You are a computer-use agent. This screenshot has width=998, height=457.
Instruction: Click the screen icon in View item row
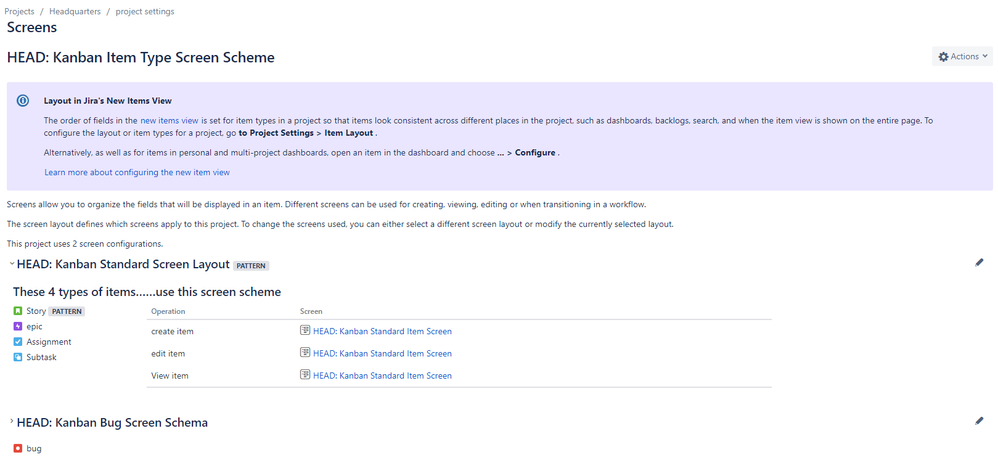point(305,376)
